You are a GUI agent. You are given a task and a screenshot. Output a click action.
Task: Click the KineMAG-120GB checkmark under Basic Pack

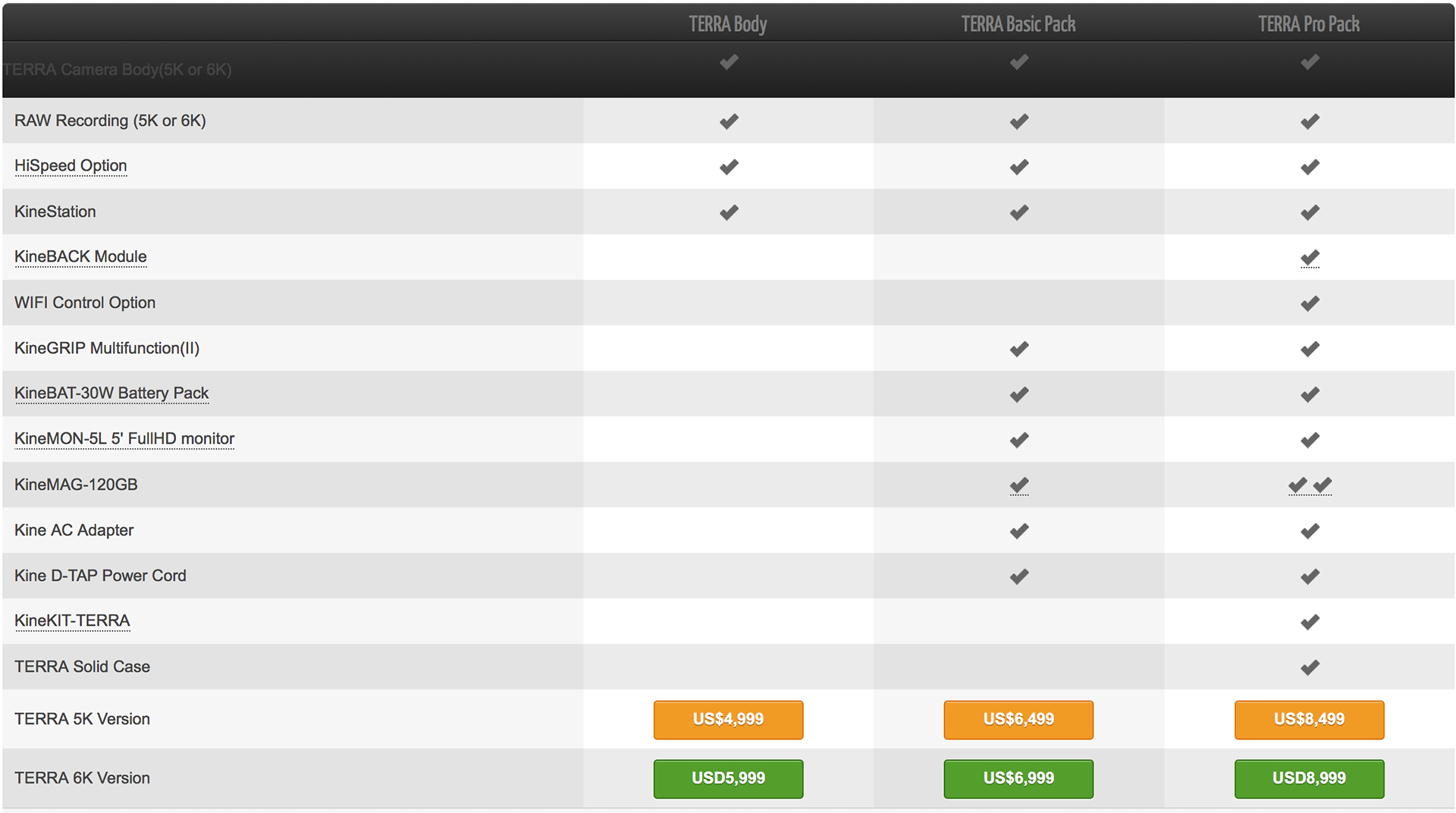[1019, 485]
